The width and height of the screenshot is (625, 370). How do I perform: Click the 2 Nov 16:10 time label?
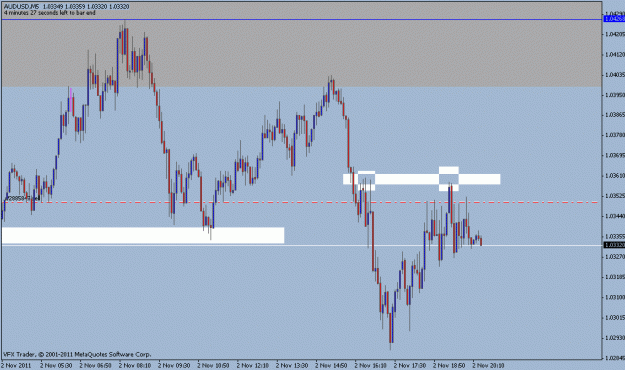coord(371,365)
